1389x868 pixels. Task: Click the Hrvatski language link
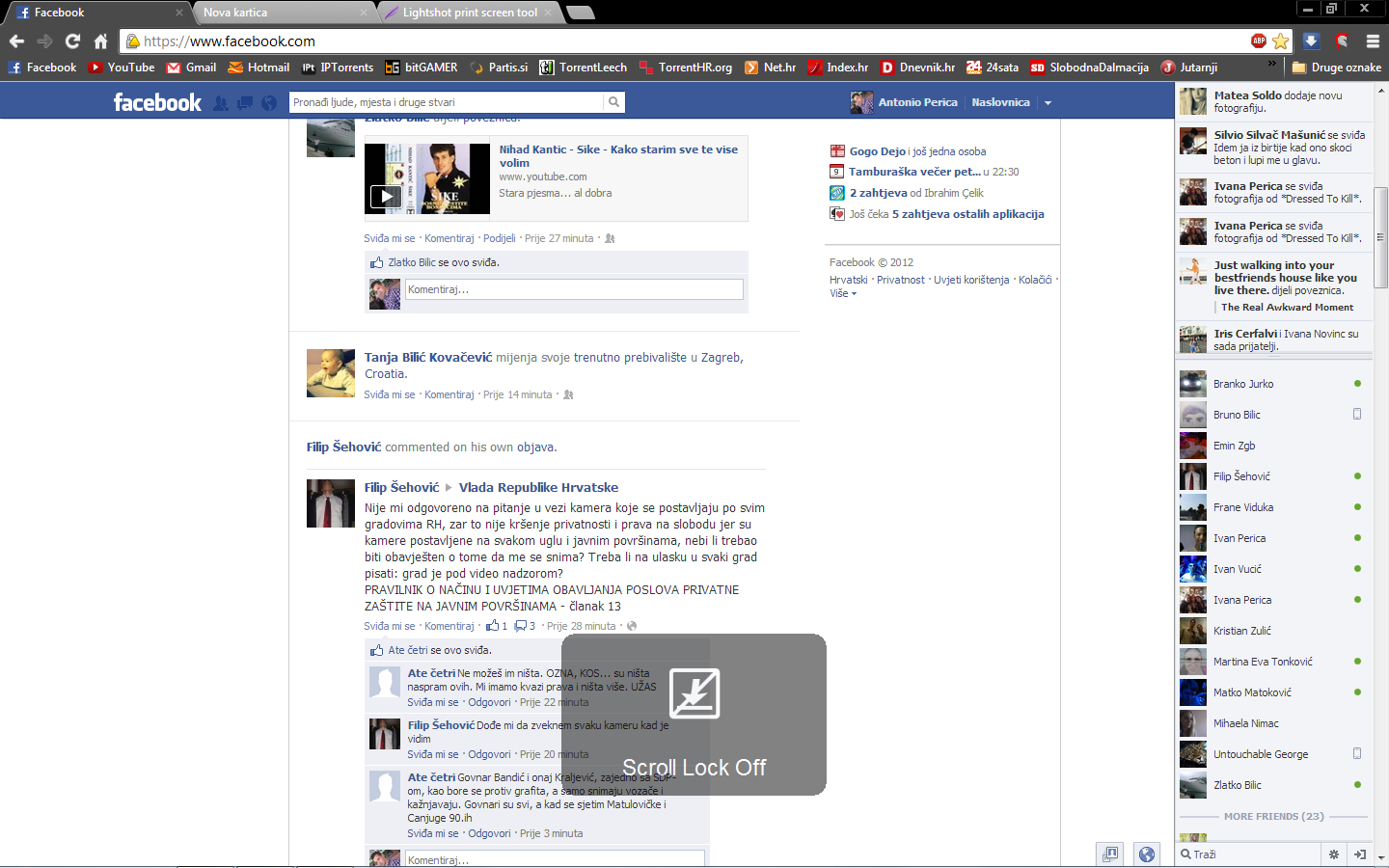pos(849,280)
